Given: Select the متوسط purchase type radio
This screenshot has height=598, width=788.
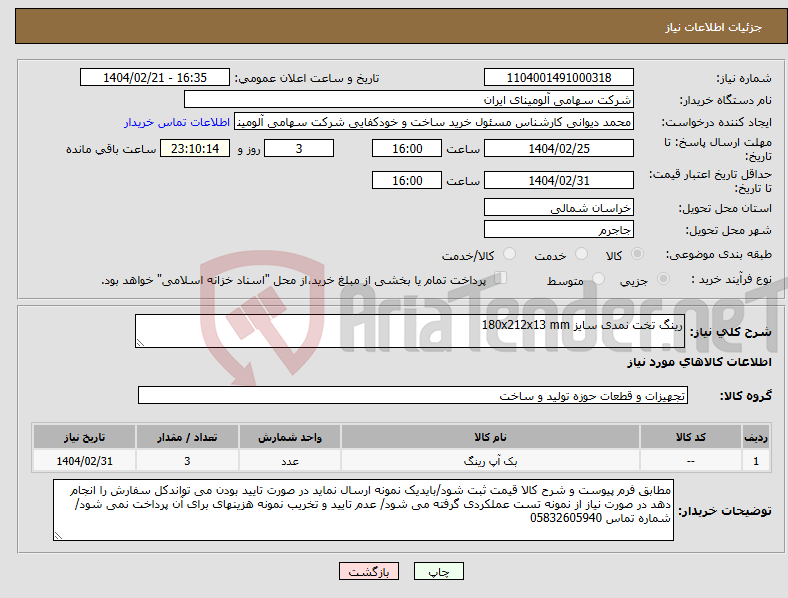Looking at the screenshot, I should pos(599,278).
